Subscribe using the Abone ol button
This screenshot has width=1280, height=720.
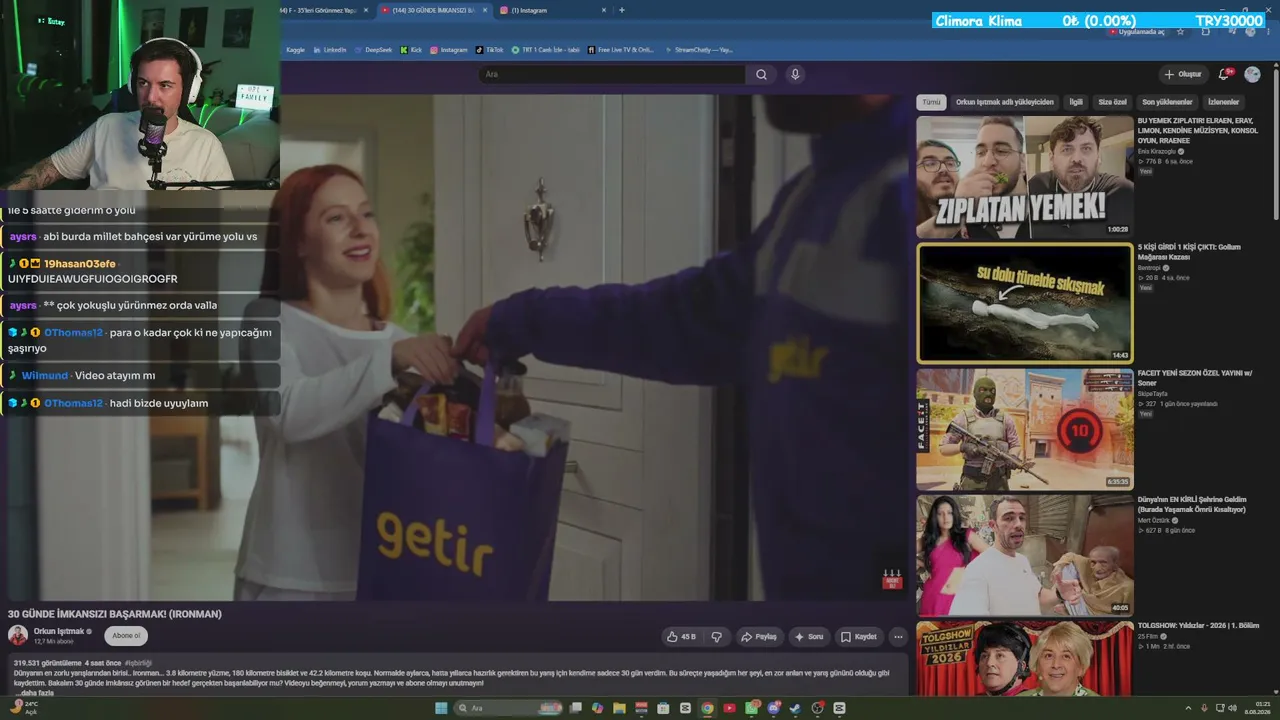126,635
